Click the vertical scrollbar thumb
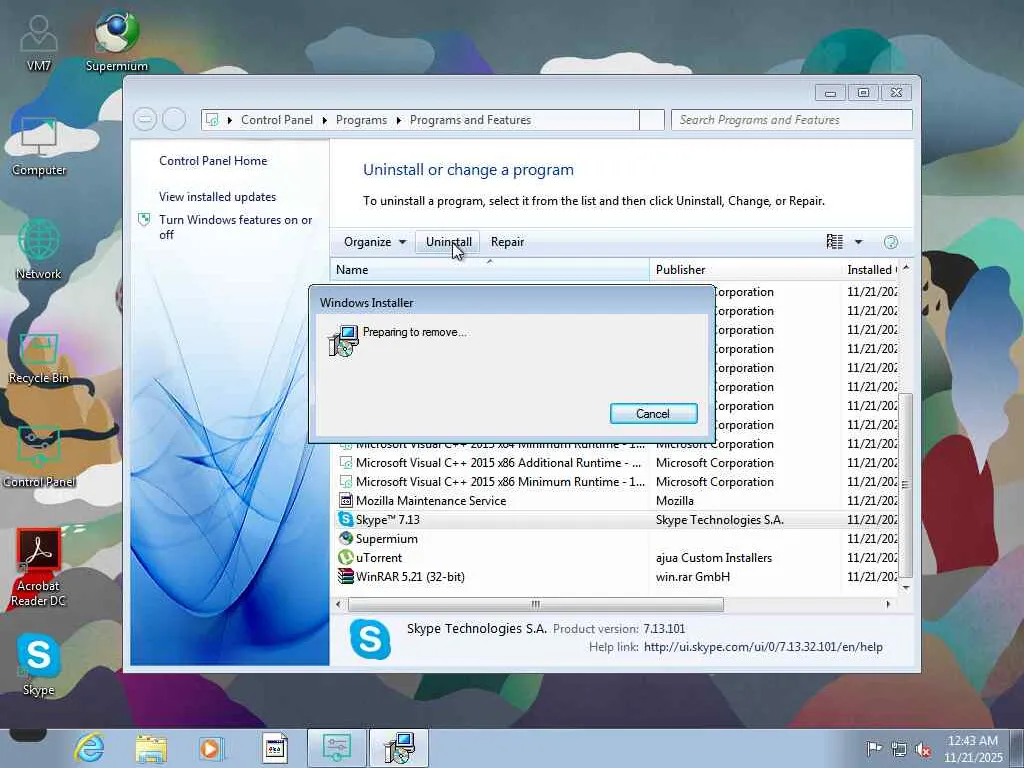This screenshot has height=768, width=1024. (x=905, y=485)
